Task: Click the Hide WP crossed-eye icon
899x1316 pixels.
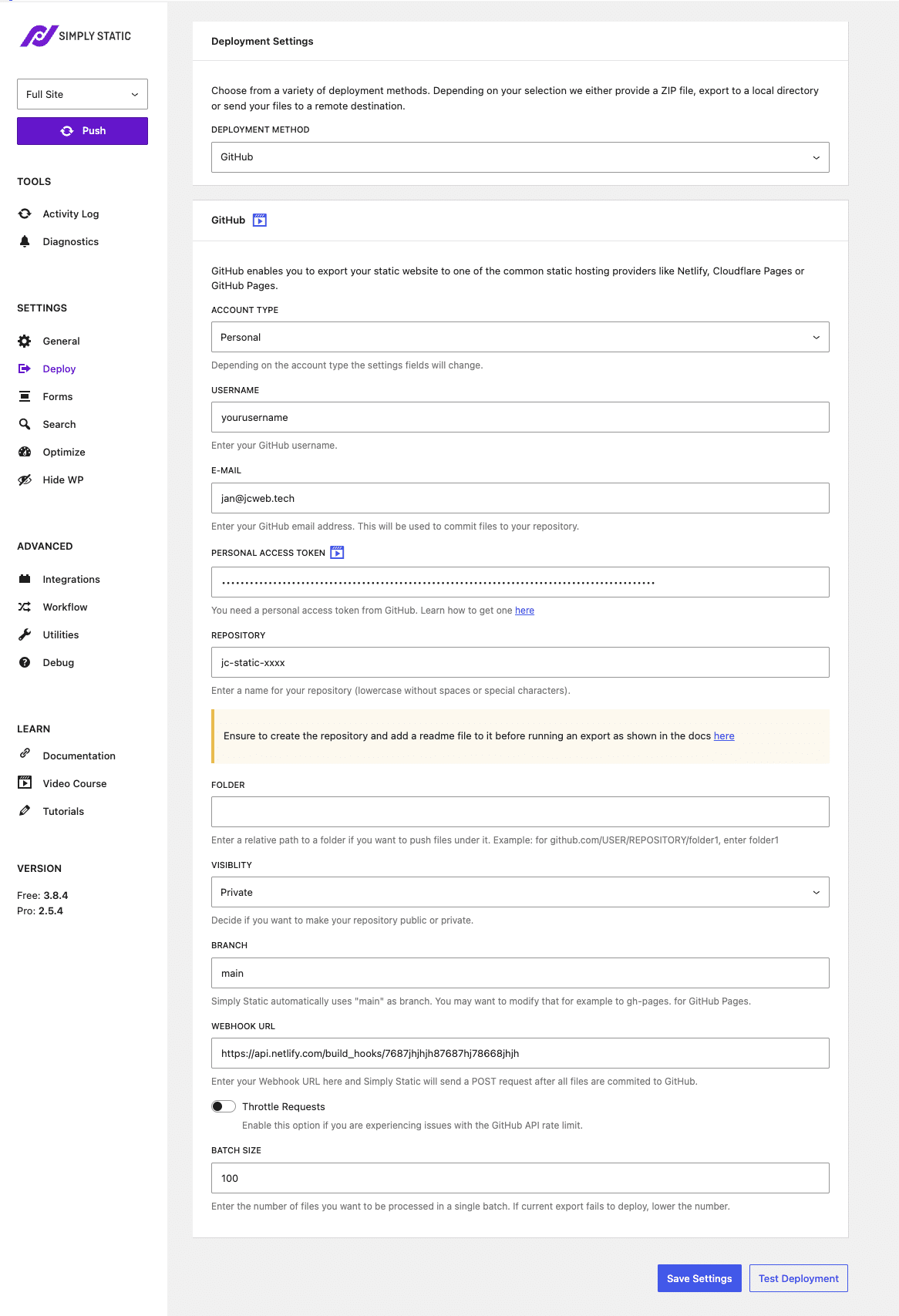Action: [x=25, y=480]
